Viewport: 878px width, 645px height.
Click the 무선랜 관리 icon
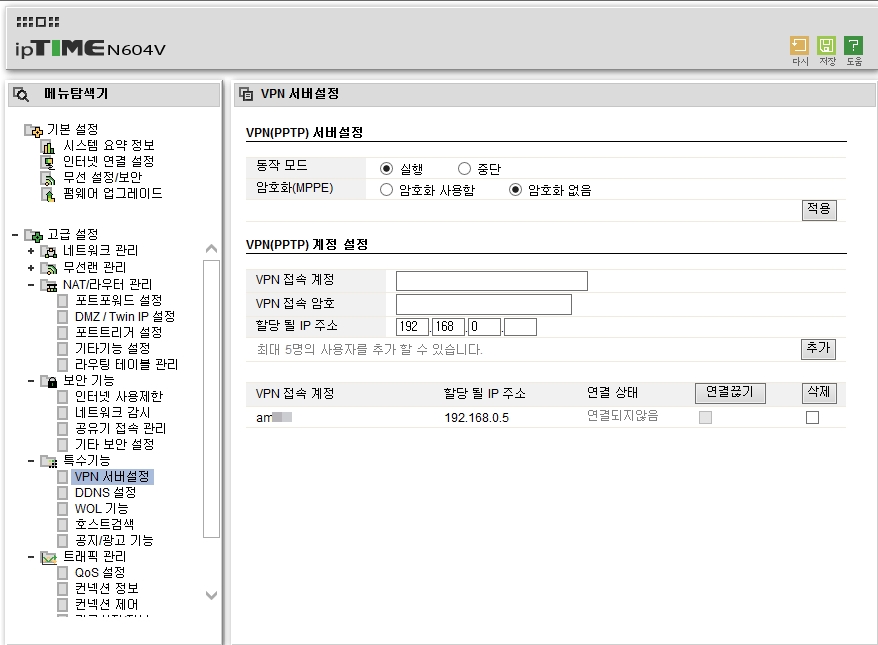pos(49,268)
